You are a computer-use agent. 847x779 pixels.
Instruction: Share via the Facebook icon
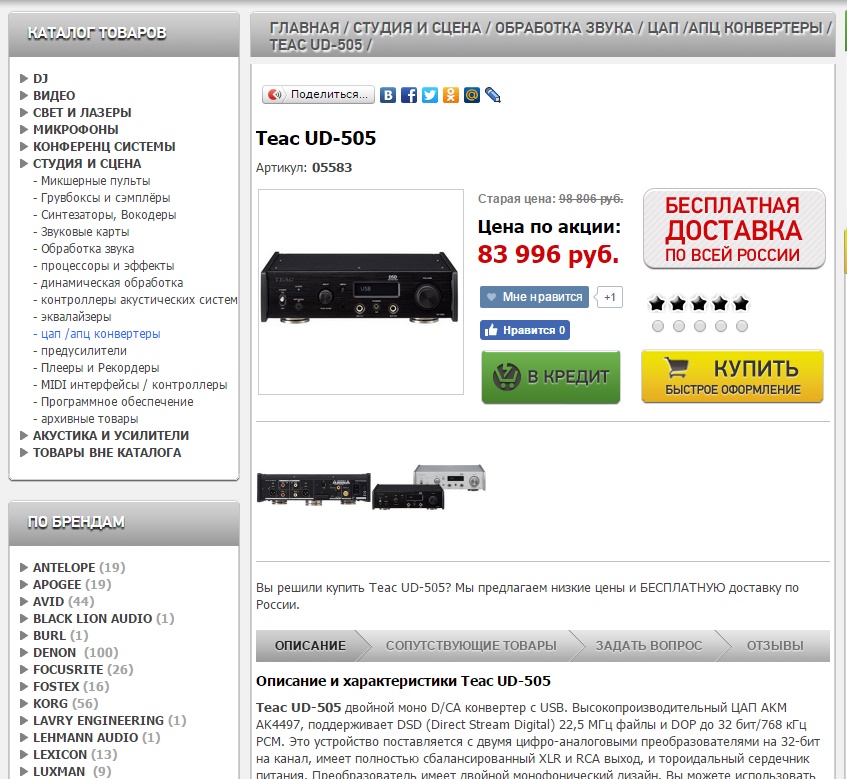click(x=409, y=95)
